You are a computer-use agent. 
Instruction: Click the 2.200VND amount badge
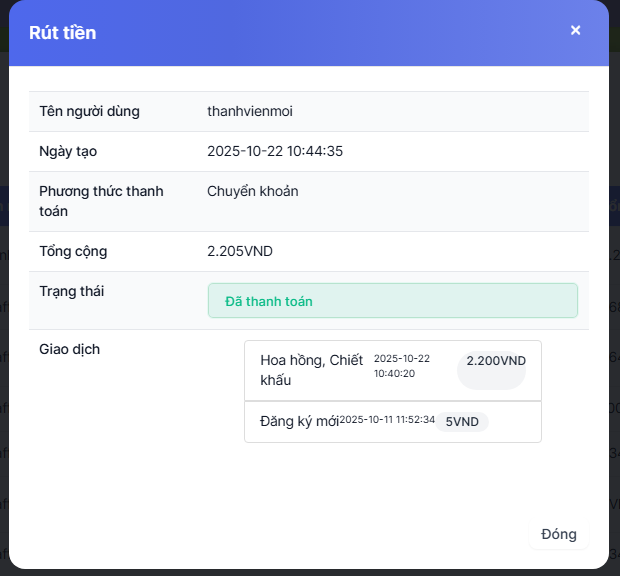coord(495,361)
